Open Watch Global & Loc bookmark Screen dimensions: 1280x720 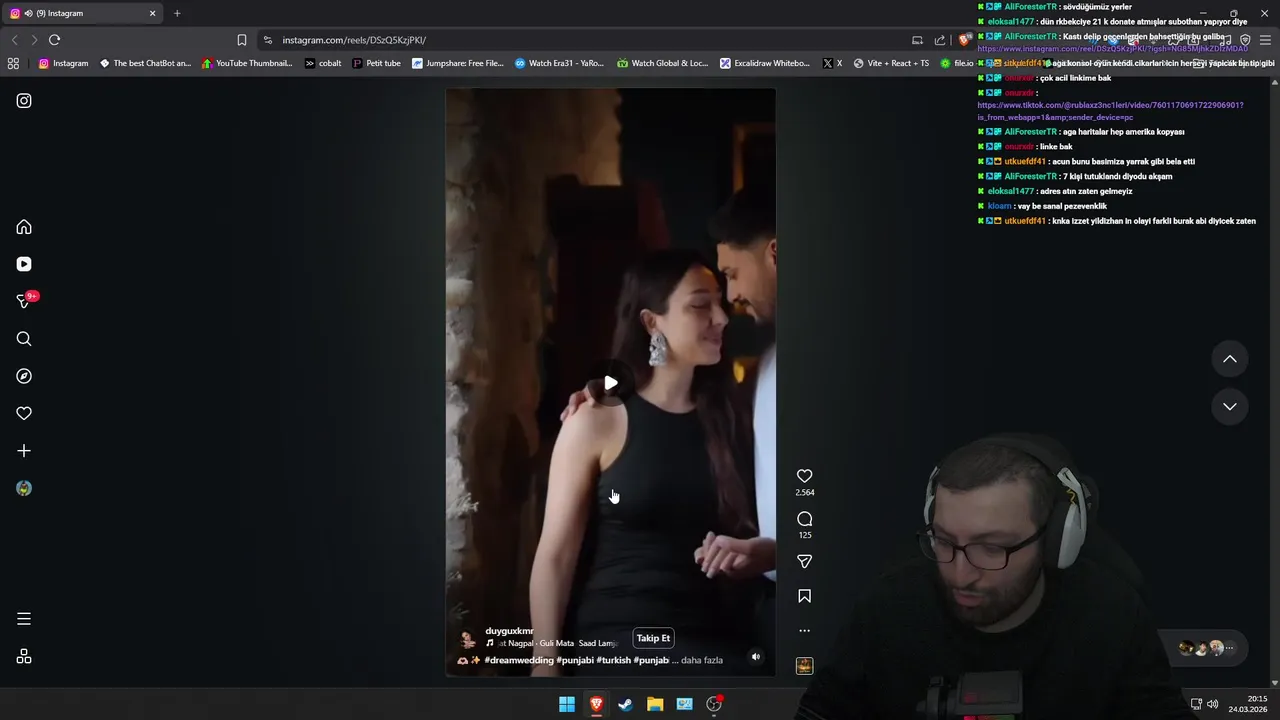662,63
